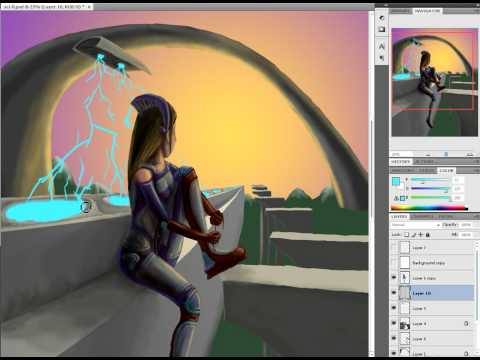Click the Navigator zoom in icon
Image resolution: width=480 pixels, height=360 pixels.
point(470,154)
